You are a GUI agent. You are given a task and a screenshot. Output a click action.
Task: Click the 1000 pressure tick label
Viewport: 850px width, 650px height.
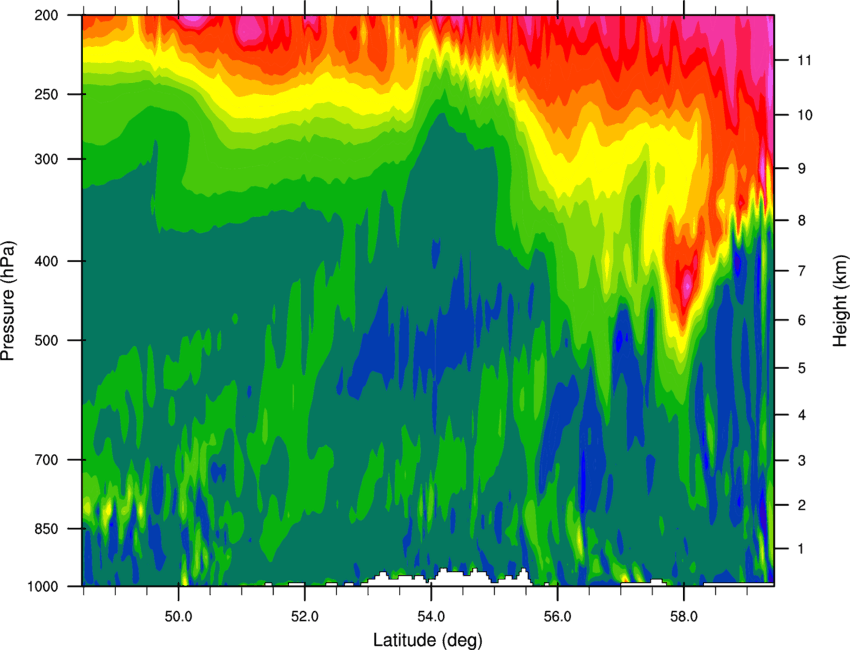tap(43, 587)
